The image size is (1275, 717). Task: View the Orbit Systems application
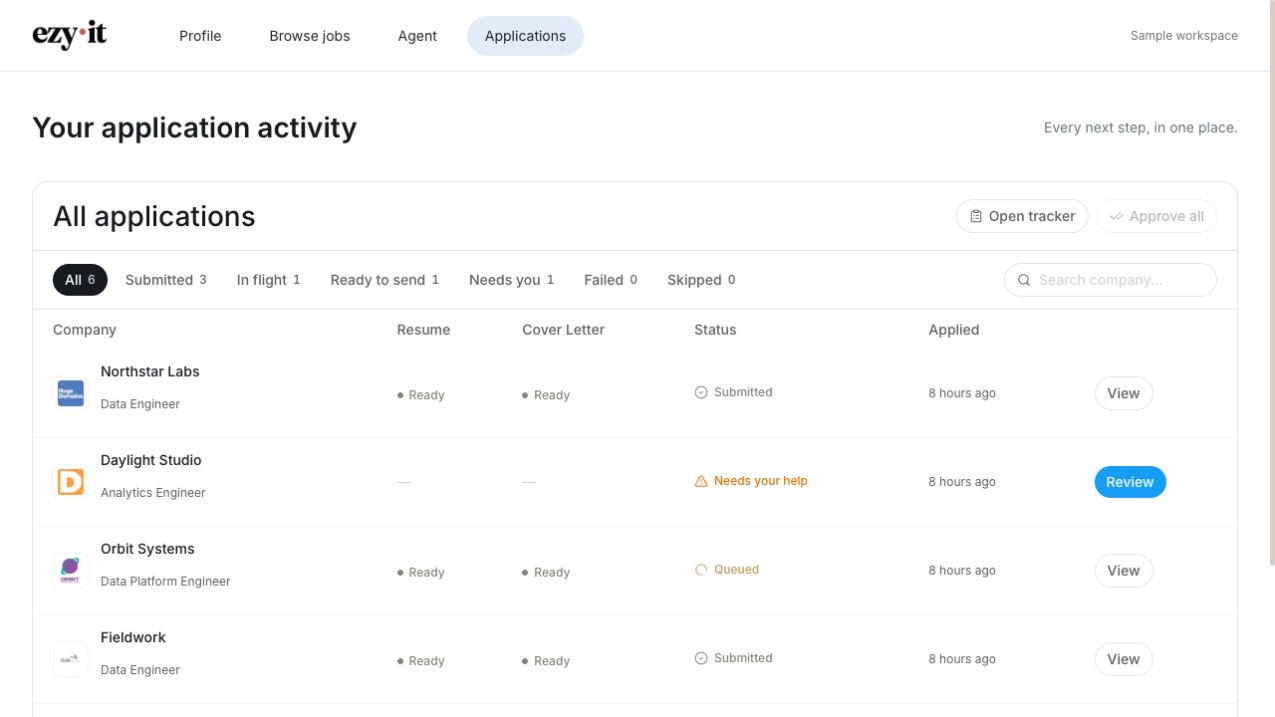pos(1123,570)
